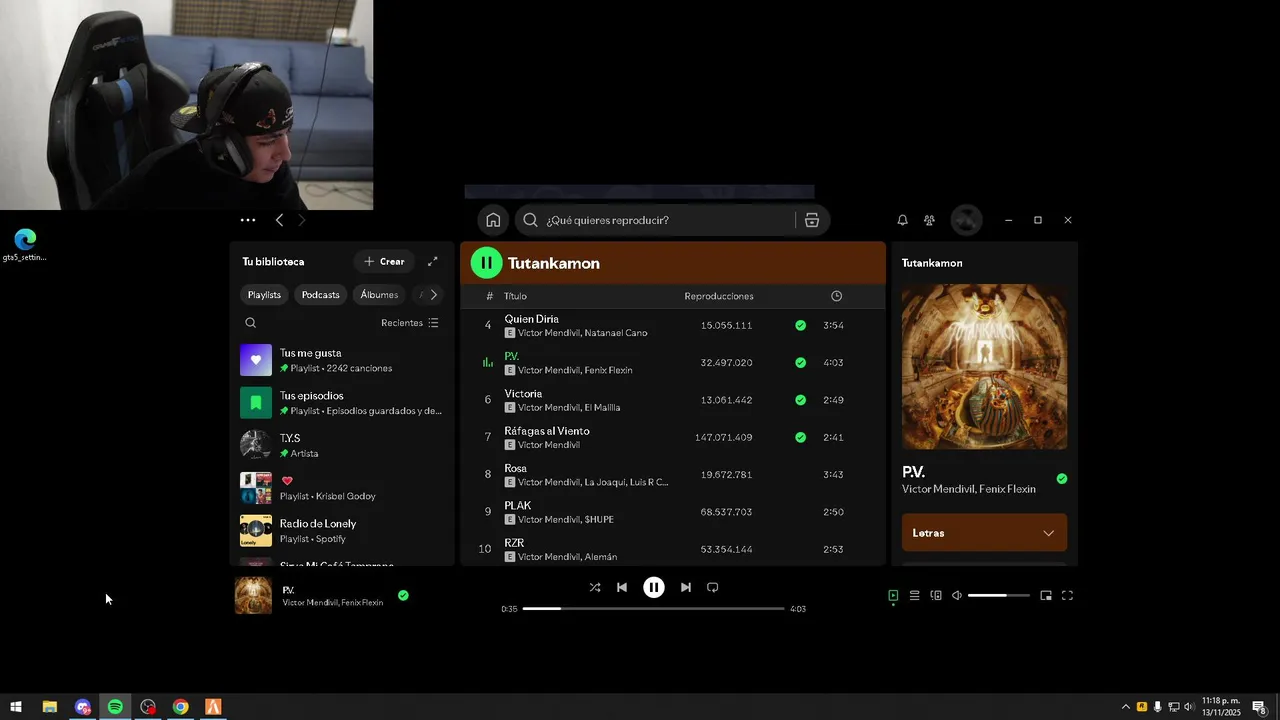Screen dimensions: 1280x720
Task: Filter library by Playlists
Action: click(x=264, y=294)
